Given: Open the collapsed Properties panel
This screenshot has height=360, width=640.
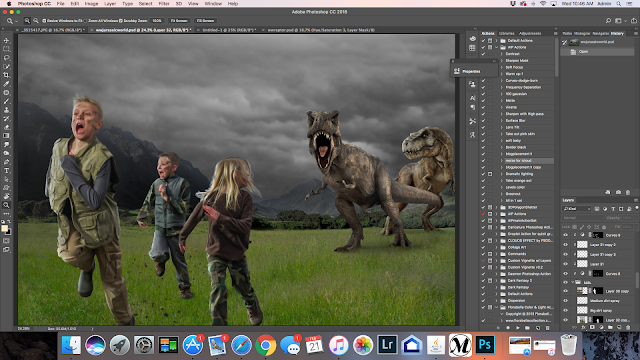Looking at the screenshot, I should (x=473, y=71).
